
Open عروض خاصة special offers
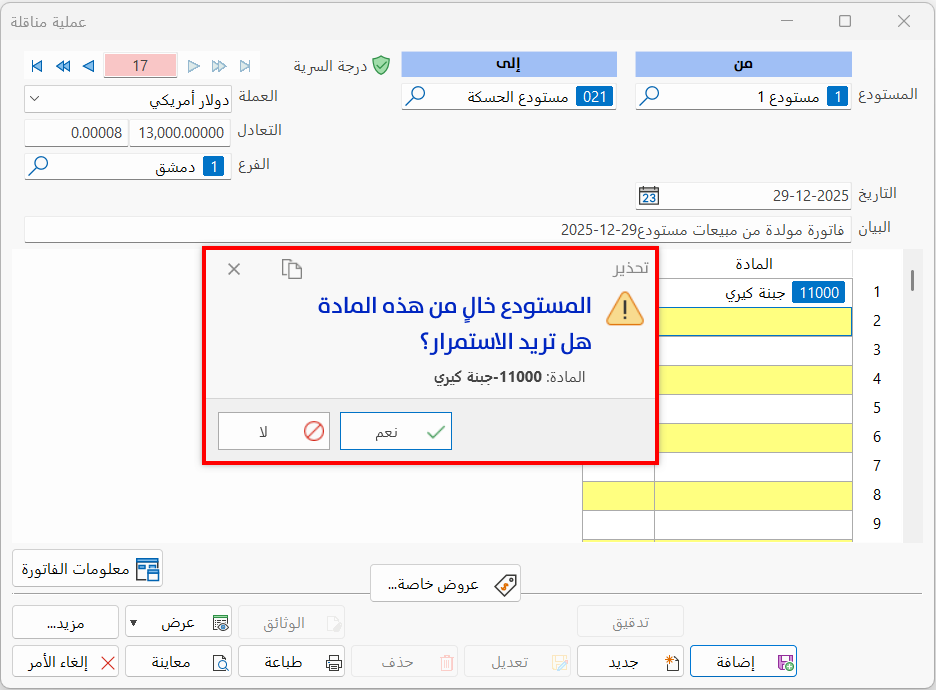445,584
